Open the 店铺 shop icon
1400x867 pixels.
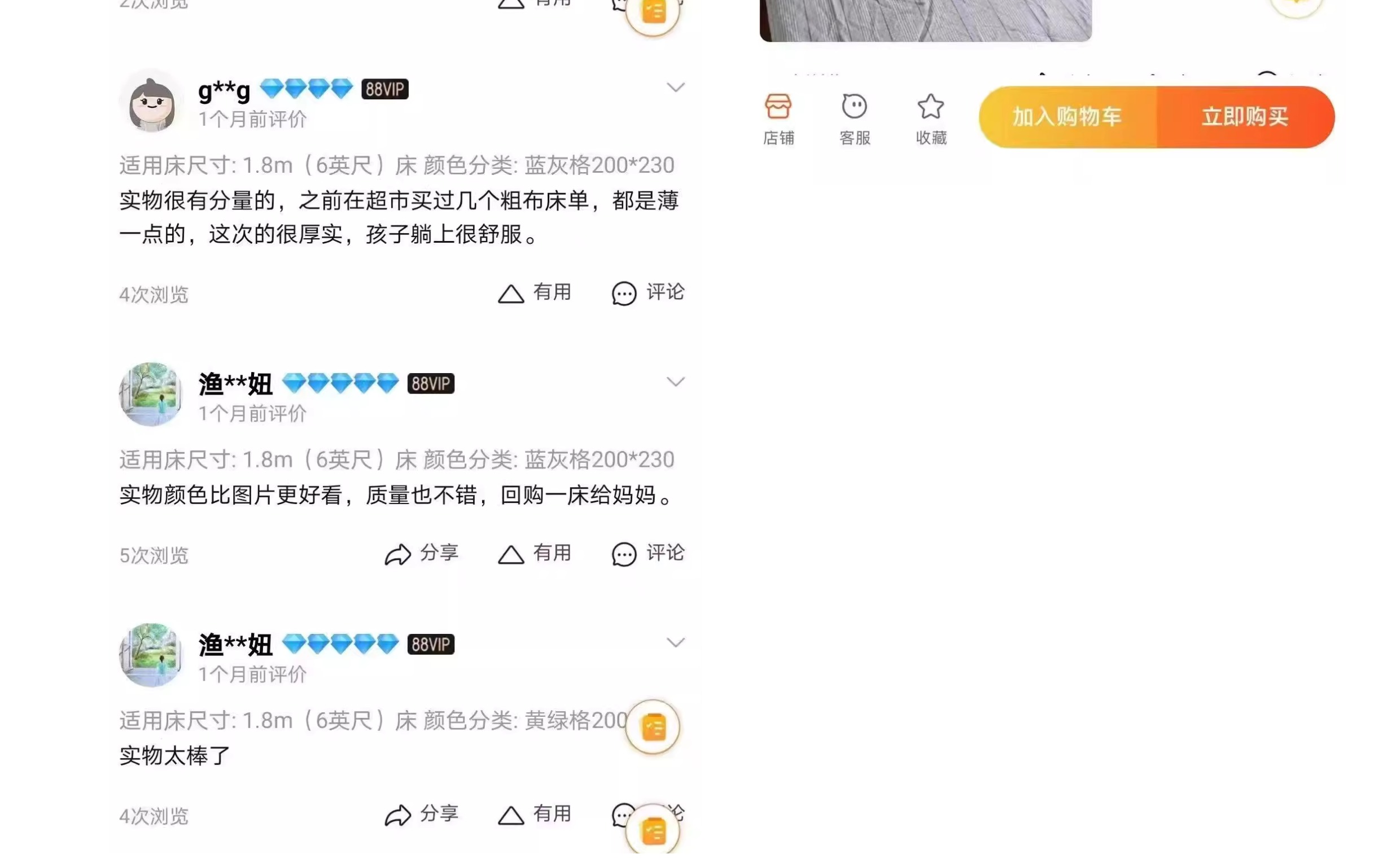tap(778, 119)
